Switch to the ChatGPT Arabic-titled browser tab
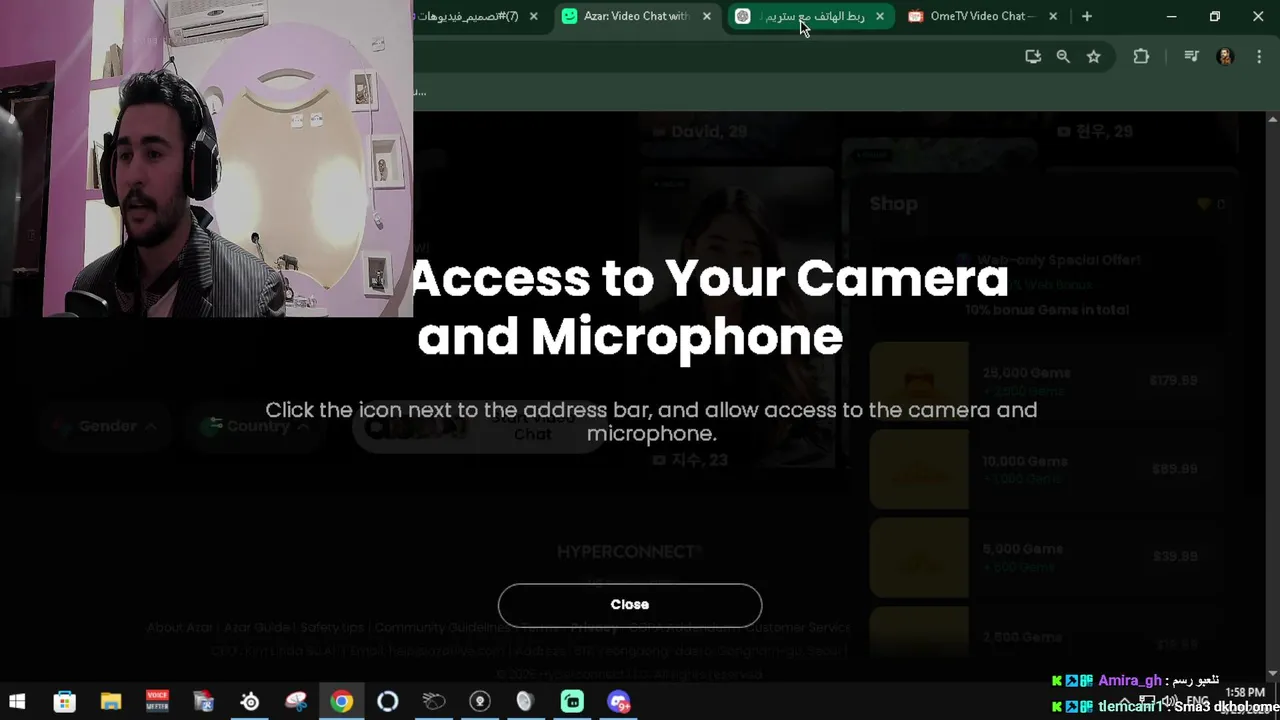Screen dimensions: 1280x720 point(810,16)
